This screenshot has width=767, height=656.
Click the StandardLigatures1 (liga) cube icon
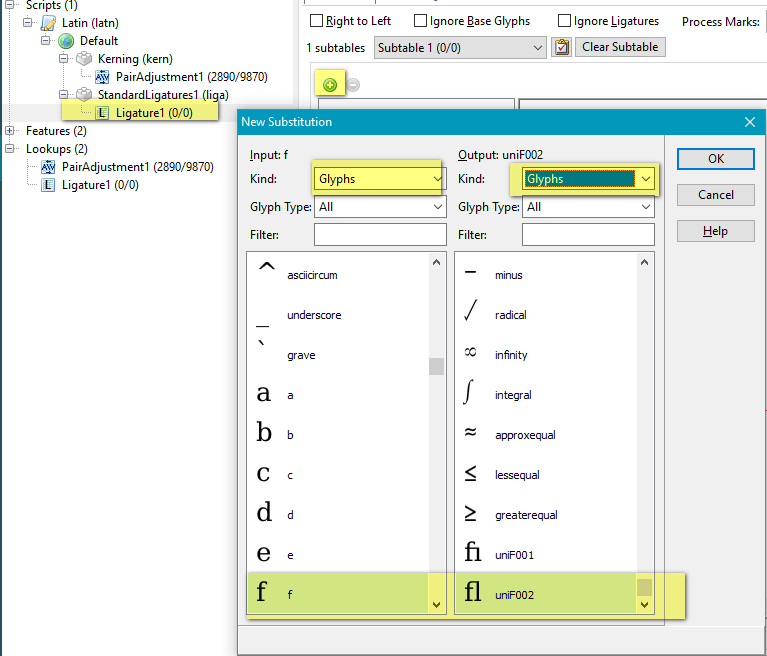pos(84,94)
